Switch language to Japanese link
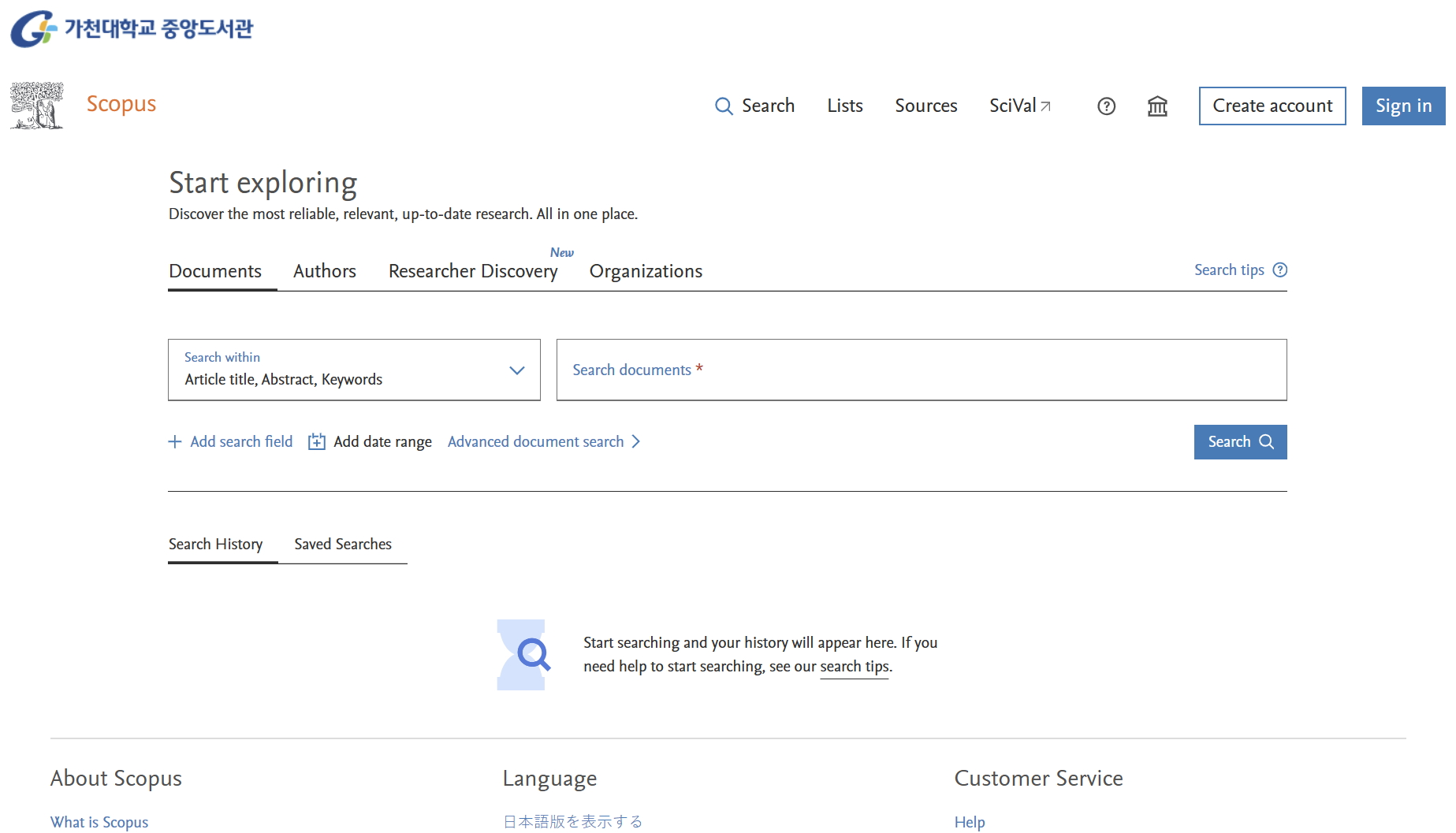The height and width of the screenshot is (833, 1456). (573, 822)
